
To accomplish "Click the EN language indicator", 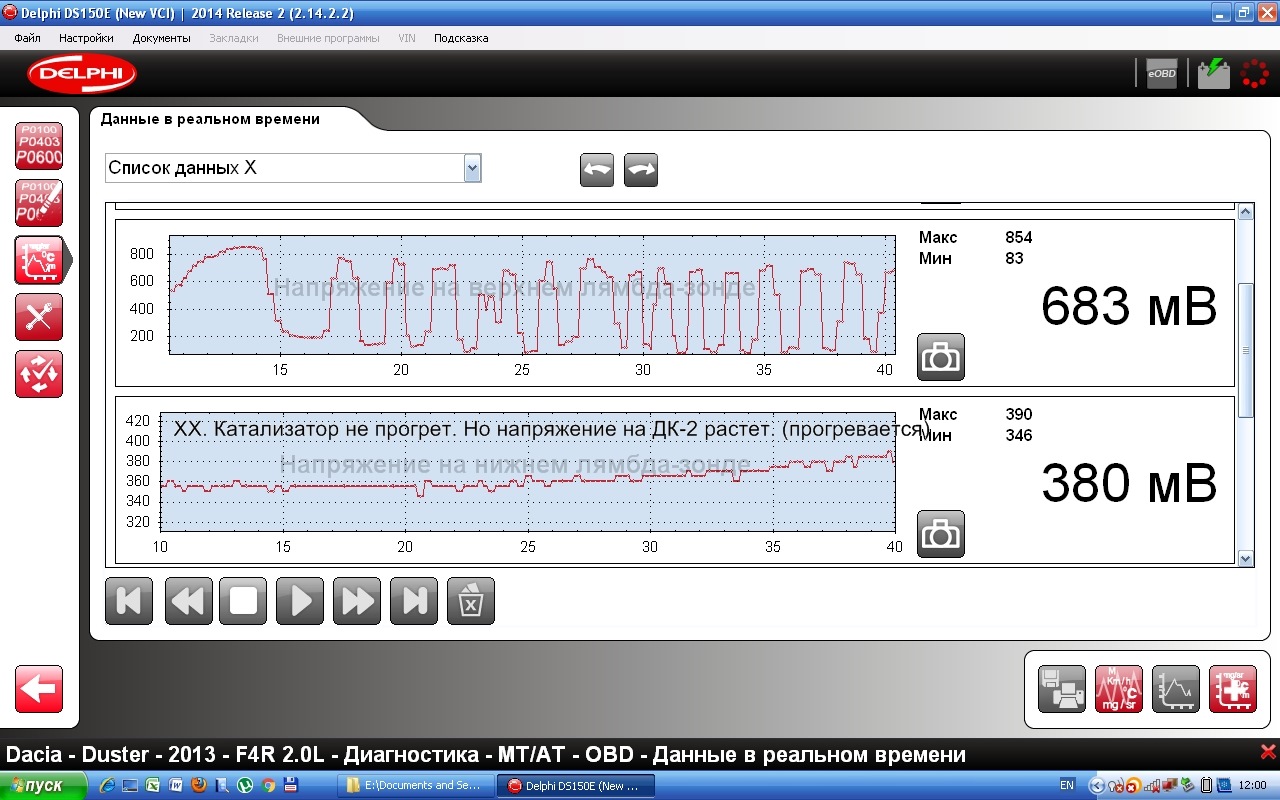I will click(1067, 786).
